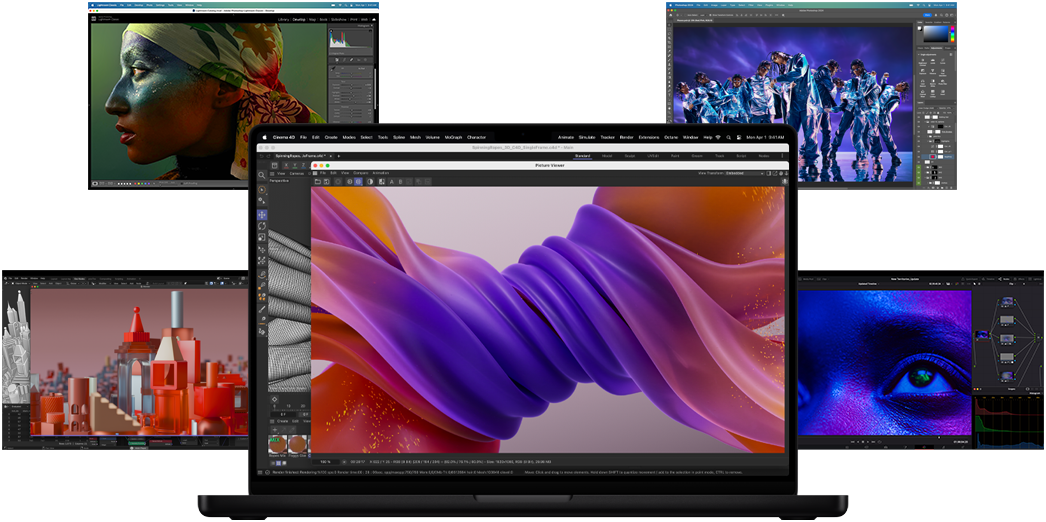Toggle the A compare button in Picture Viewer
Viewport: 1046px width, 522px height.
coord(391,181)
